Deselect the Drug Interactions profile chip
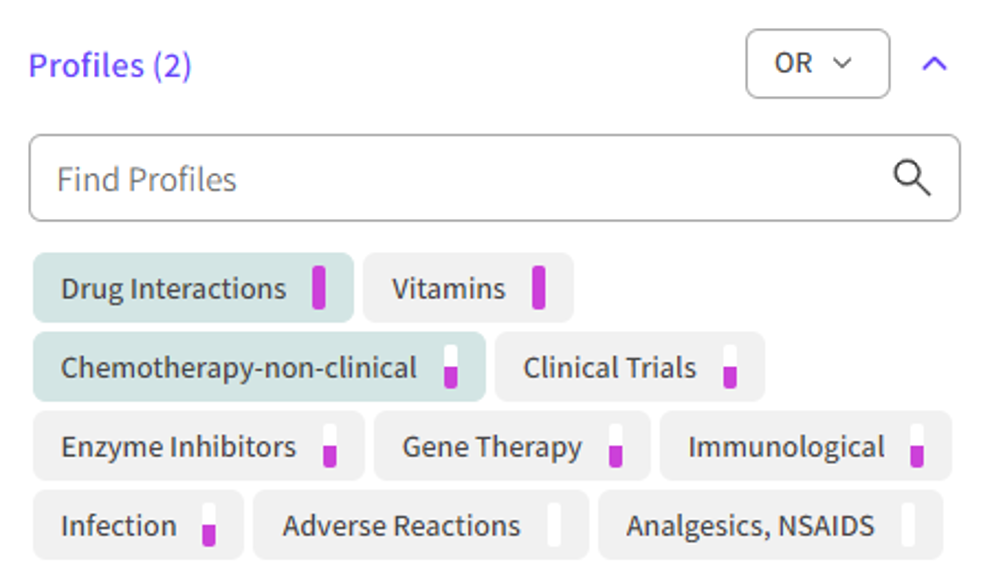 (173, 289)
